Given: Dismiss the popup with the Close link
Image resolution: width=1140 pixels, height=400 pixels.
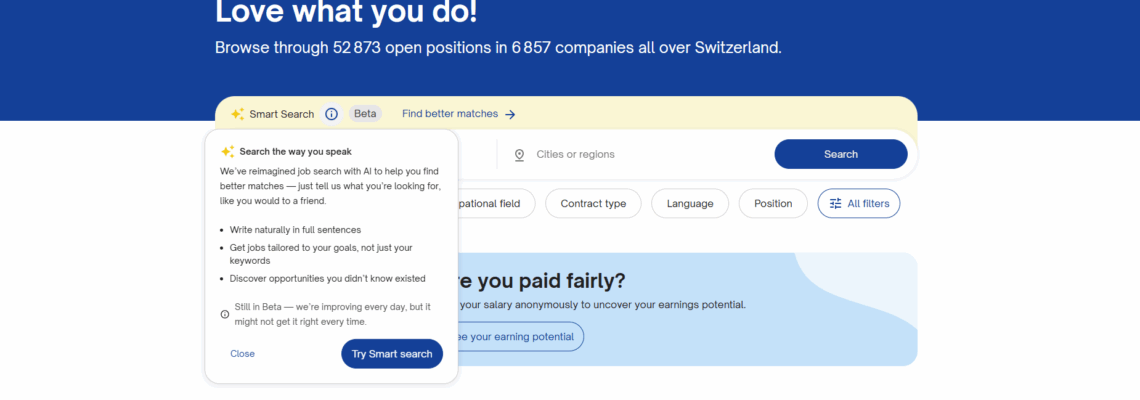Looking at the screenshot, I should 242,354.
